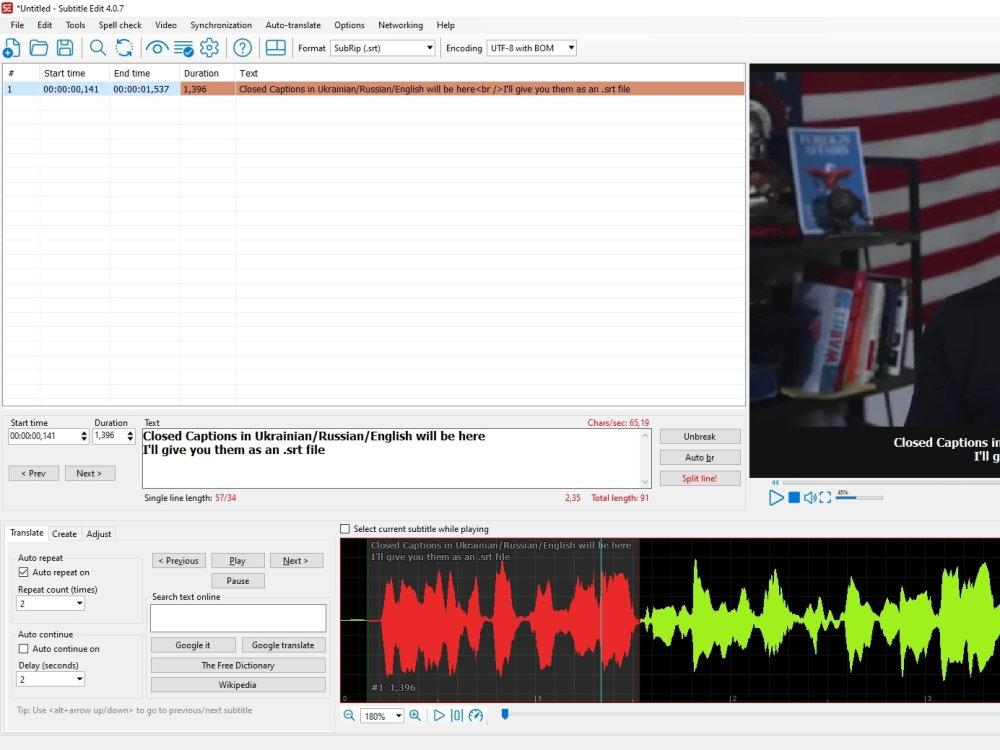Screen dimensions: 1000x750
Task: Click the Subtitle Edit app icon in title bar
Action: (7, 8)
